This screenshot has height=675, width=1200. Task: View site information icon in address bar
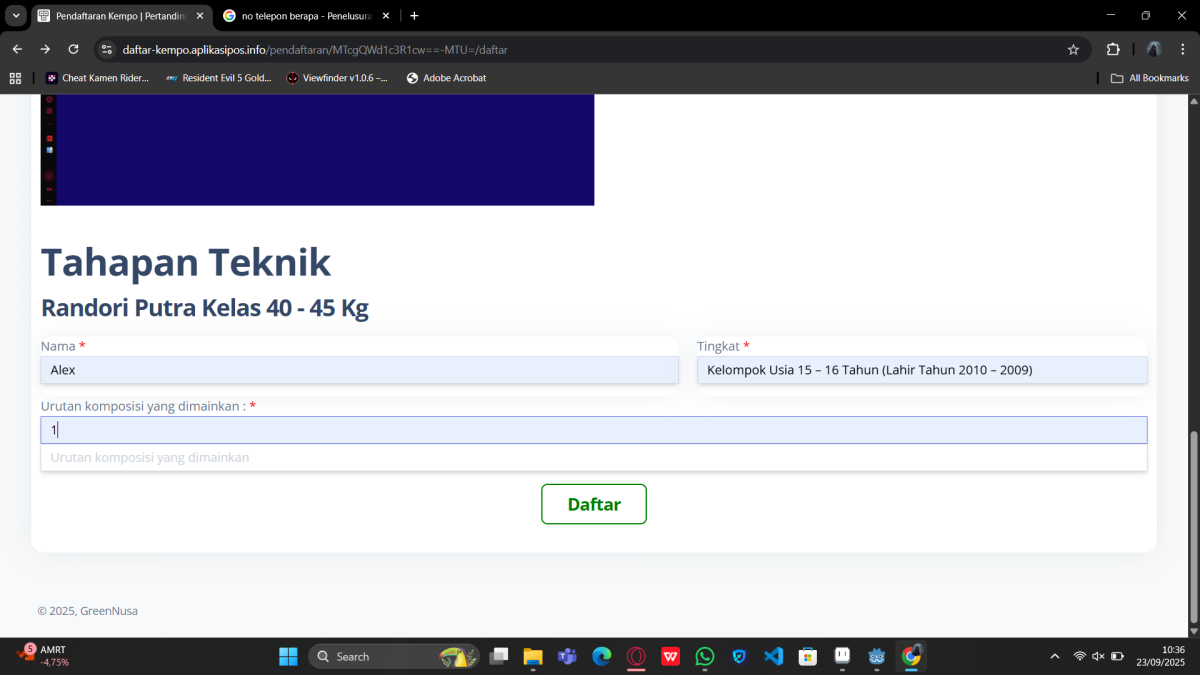pyautogui.click(x=108, y=49)
